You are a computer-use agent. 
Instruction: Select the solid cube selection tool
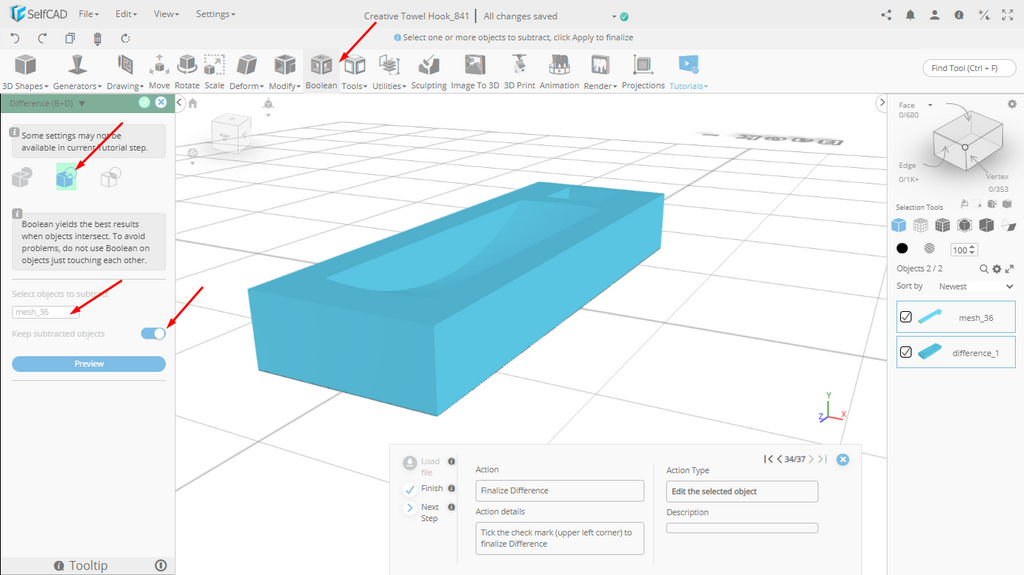click(899, 225)
